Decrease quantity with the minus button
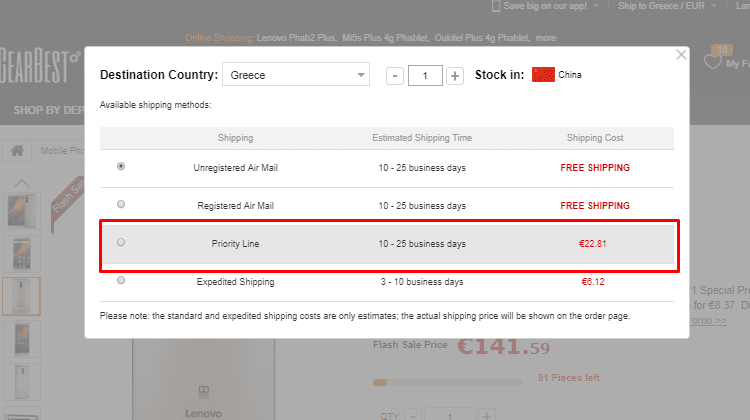The height and width of the screenshot is (420, 750). (x=395, y=75)
